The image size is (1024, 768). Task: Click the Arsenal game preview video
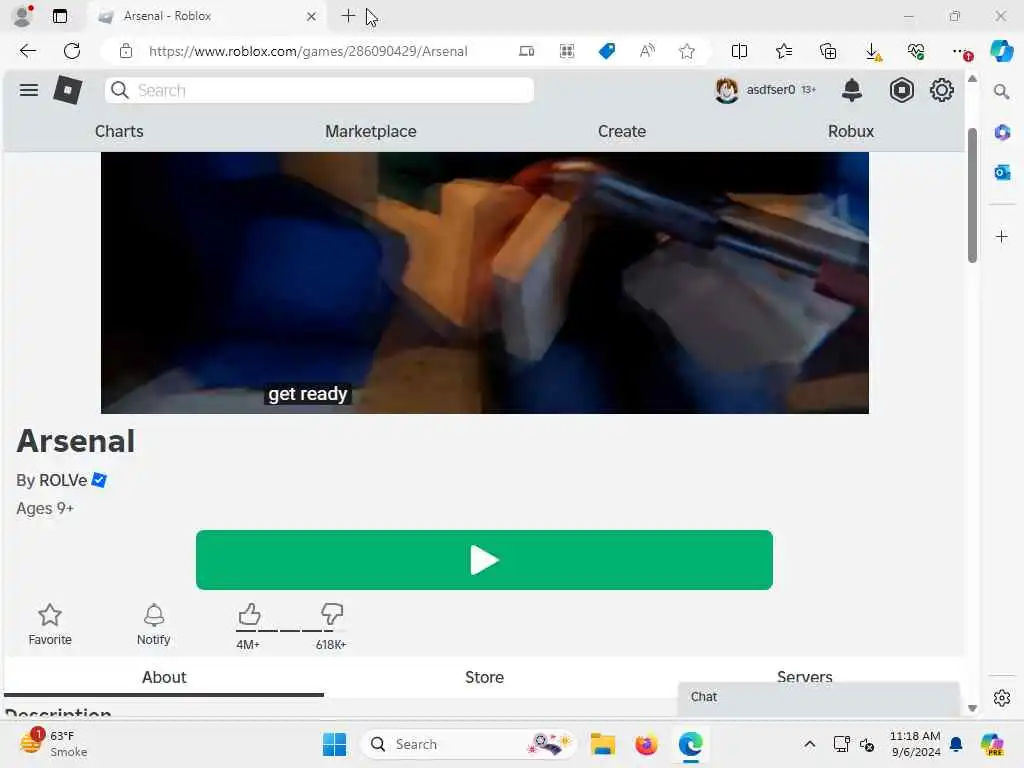click(x=485, y=283)
